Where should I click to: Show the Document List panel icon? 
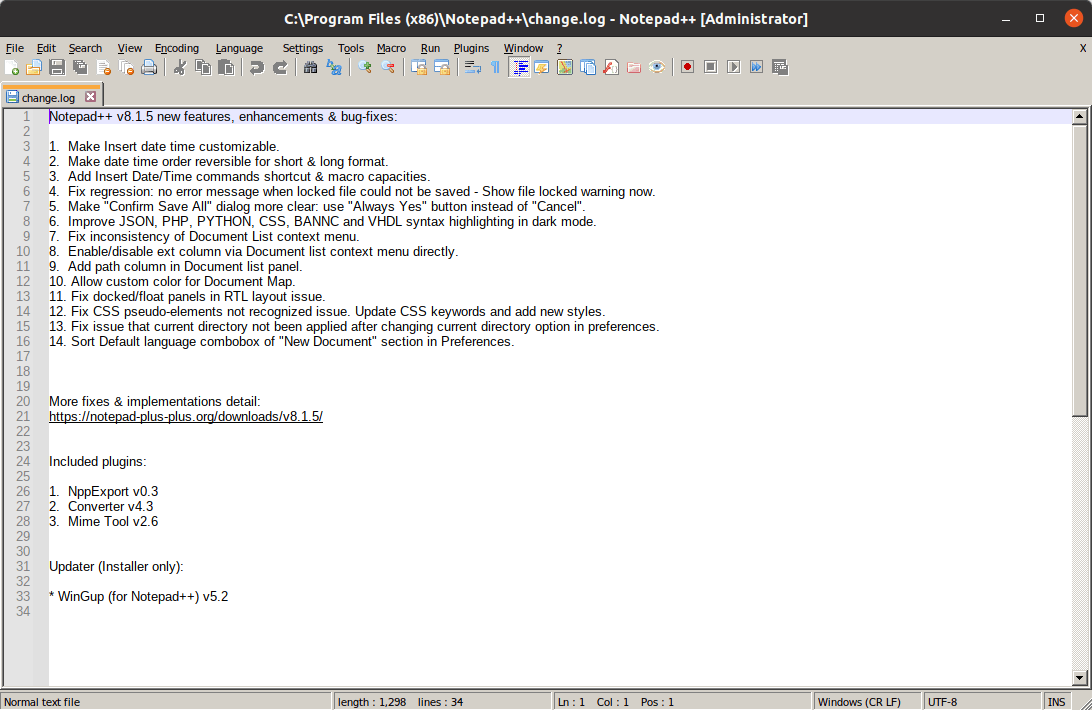pos(588,68)
